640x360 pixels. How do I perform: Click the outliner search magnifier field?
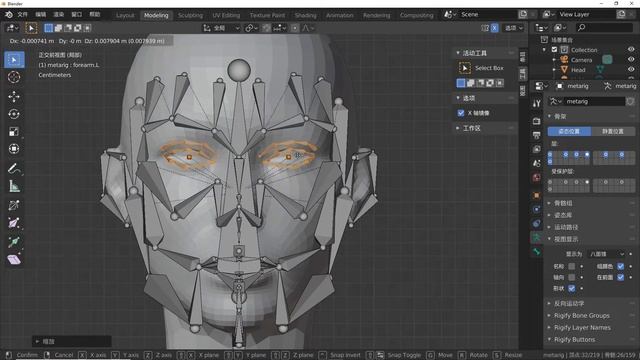(x=604, y=28)
